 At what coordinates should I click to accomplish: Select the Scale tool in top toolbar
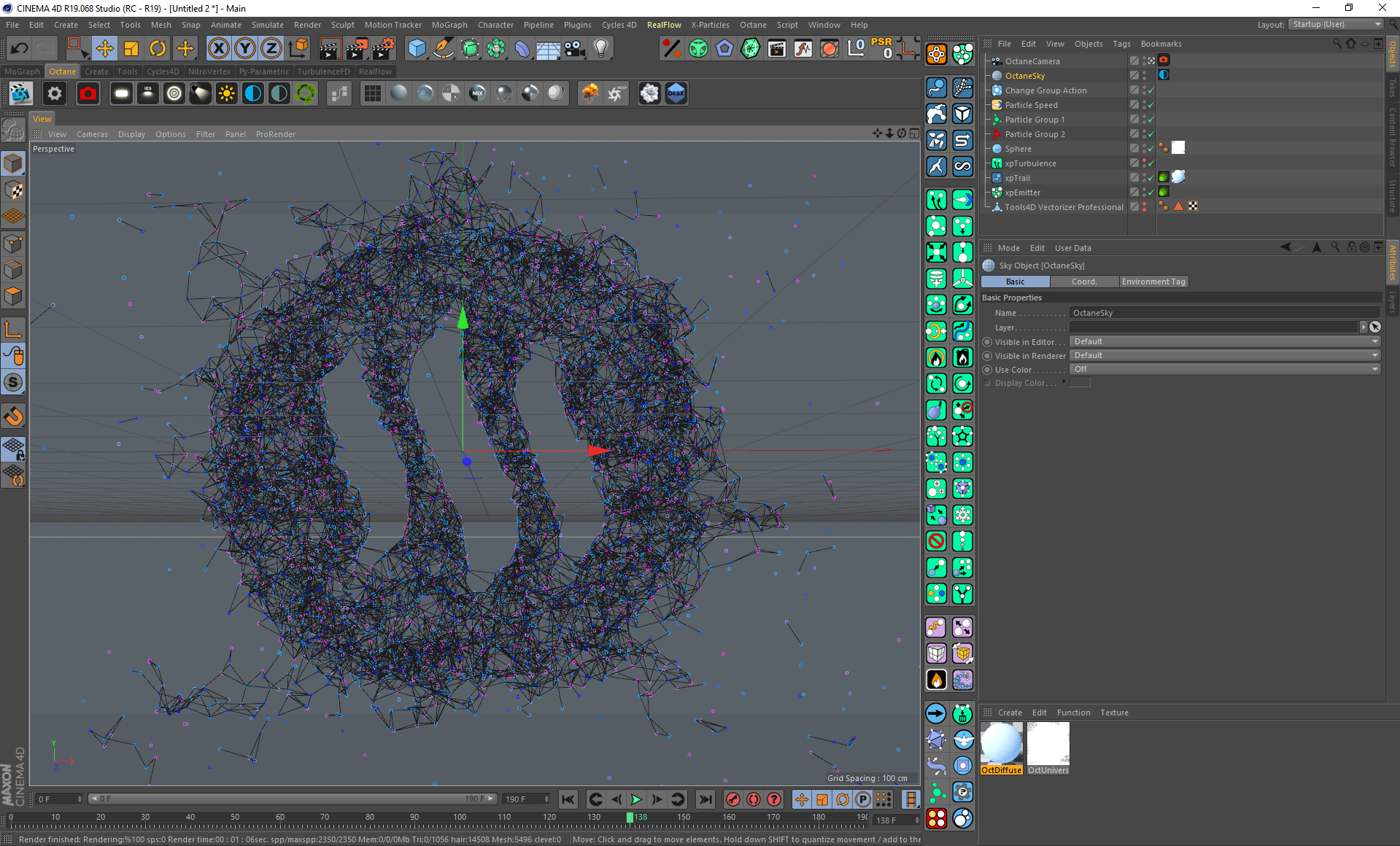coord(131,49)
